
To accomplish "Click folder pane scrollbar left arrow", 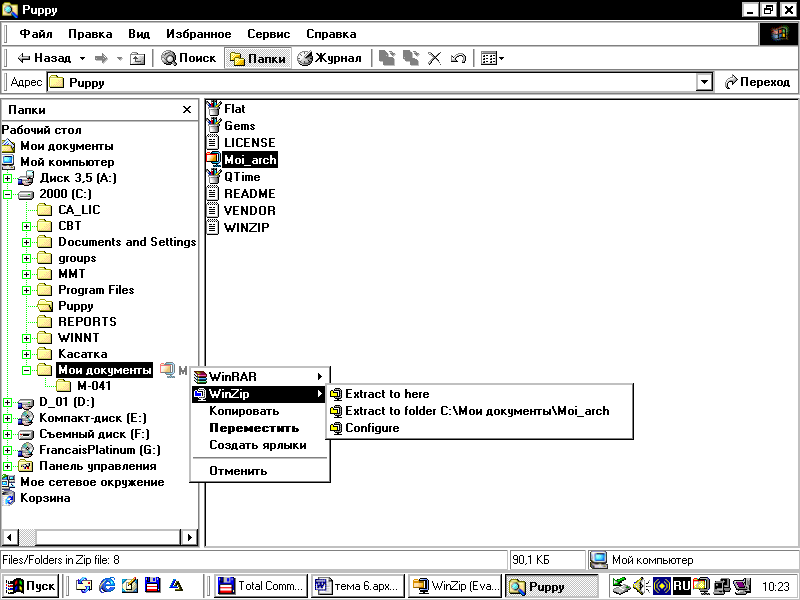I will (x=10, y=537).
